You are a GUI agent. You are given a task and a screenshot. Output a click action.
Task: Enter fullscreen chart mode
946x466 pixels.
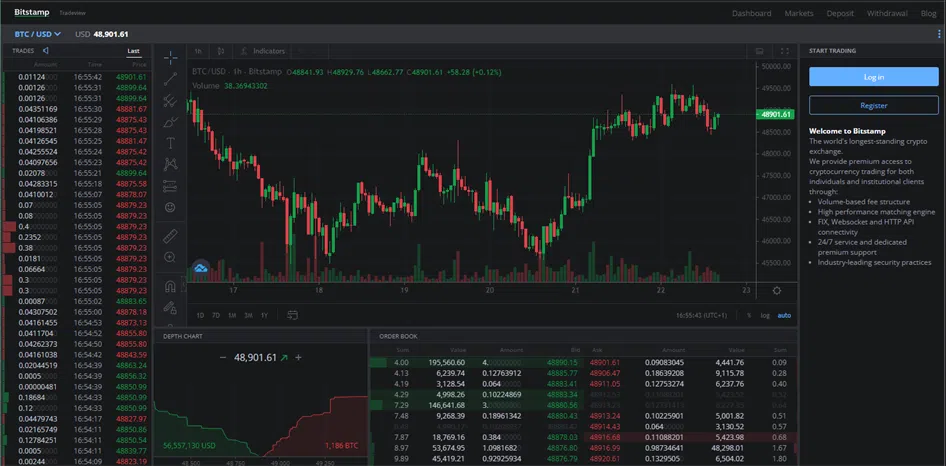pyautogui.click(x=785, y=51)
